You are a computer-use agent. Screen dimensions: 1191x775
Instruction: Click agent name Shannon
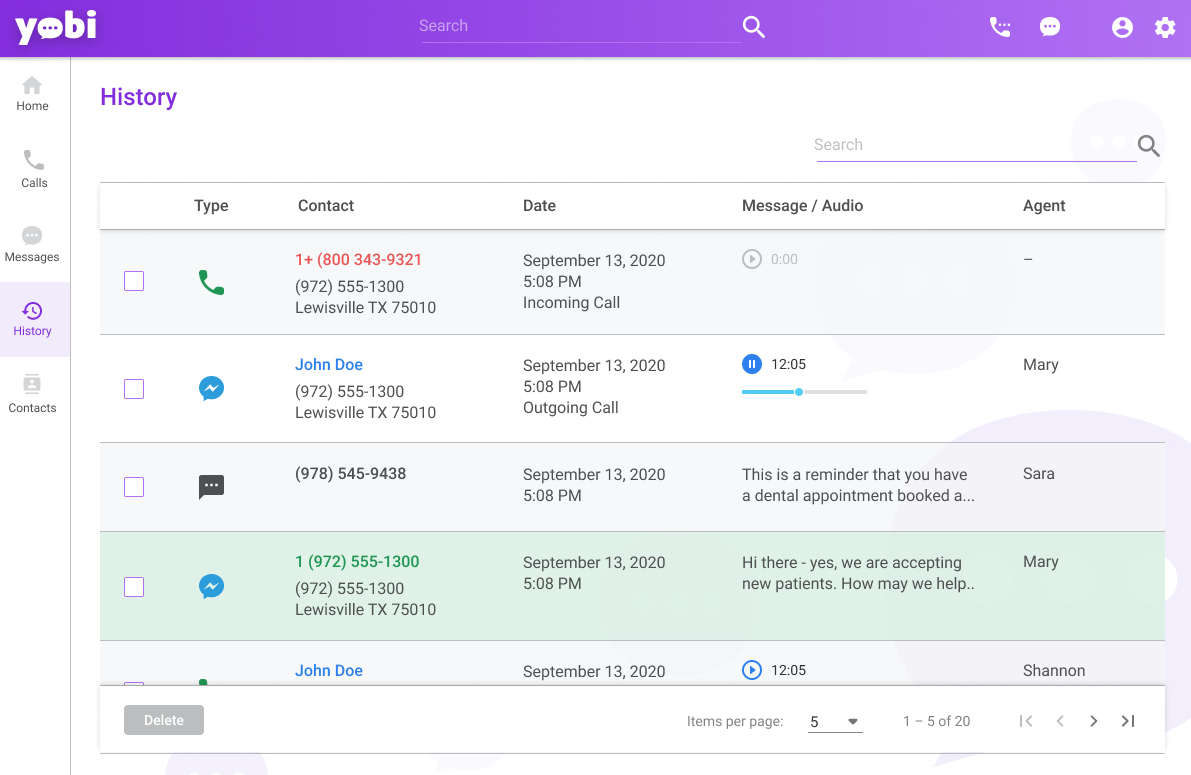[x=1054, y=671]
